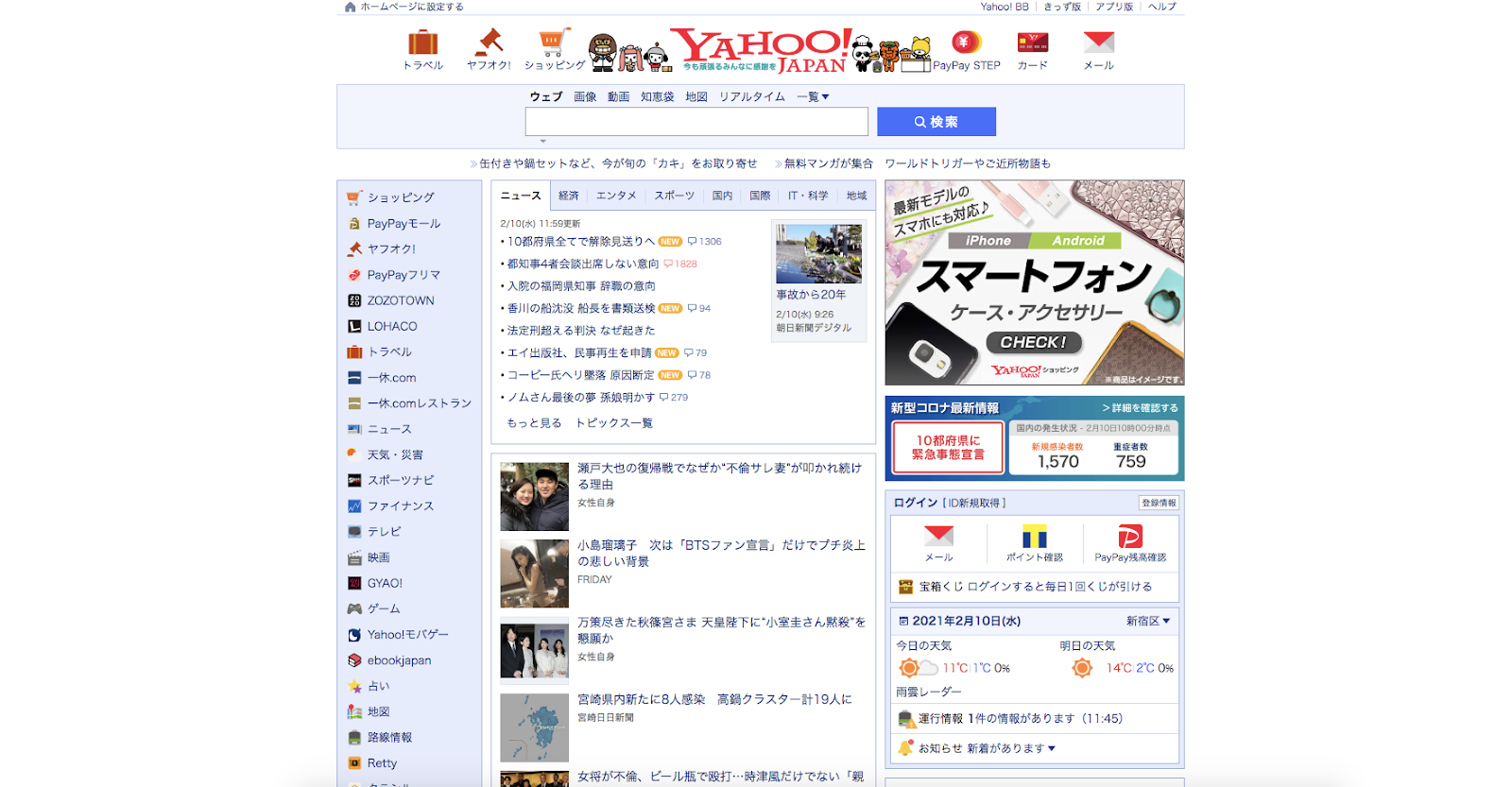Open the PayPay STEP icon
The width and height of the screenshot is (1512, 787).
point(966,43)
